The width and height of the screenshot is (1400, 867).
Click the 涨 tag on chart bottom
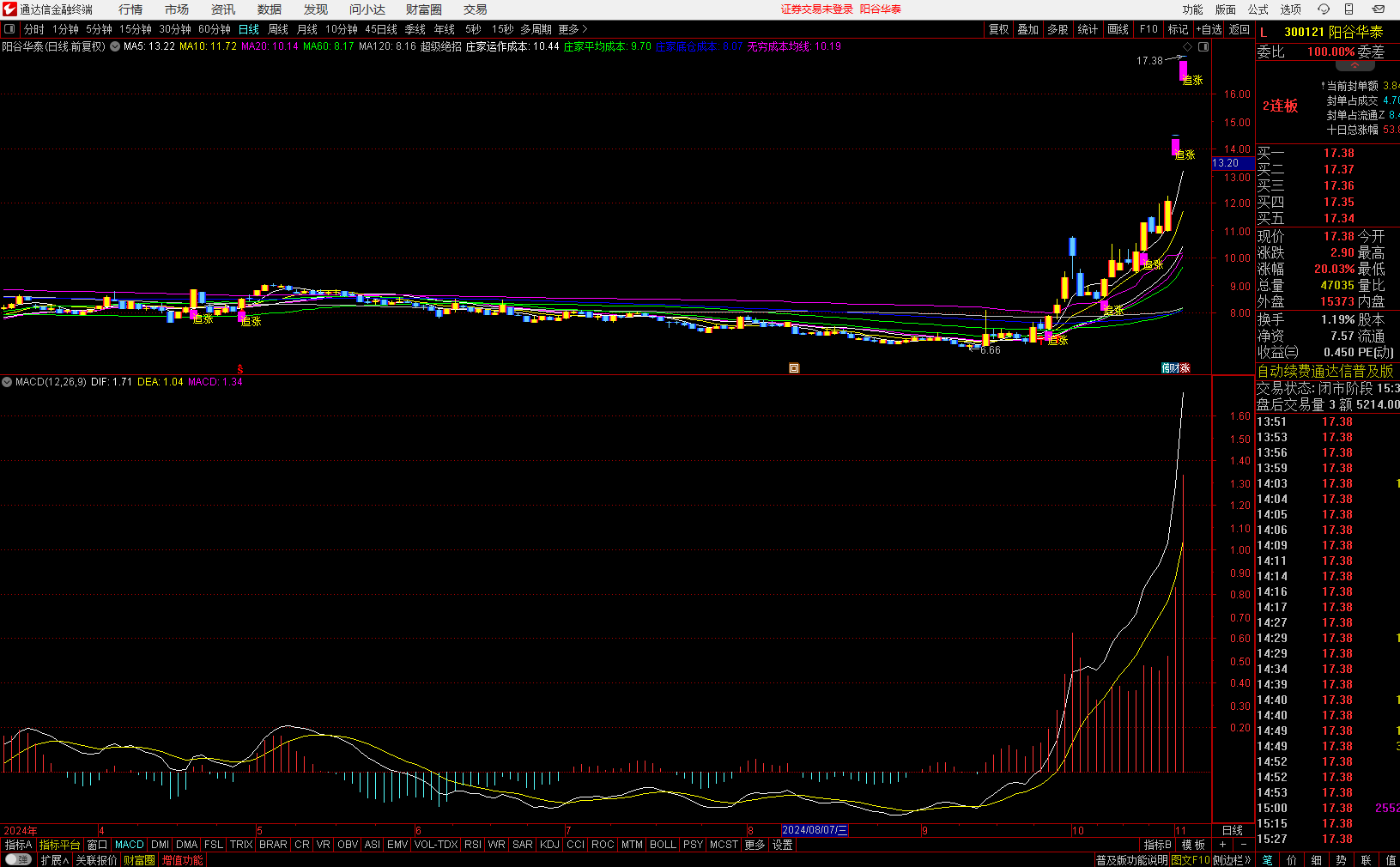click(1185, 368)
